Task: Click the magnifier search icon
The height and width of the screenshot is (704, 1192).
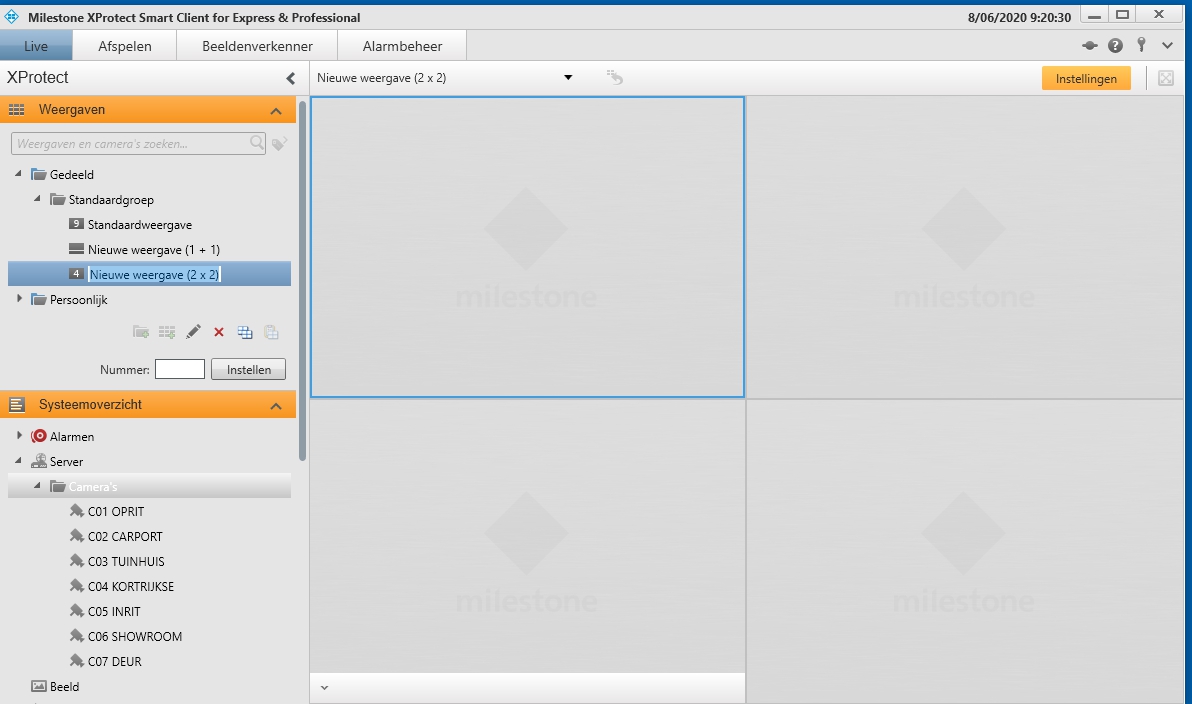Action: coord(257,142)
